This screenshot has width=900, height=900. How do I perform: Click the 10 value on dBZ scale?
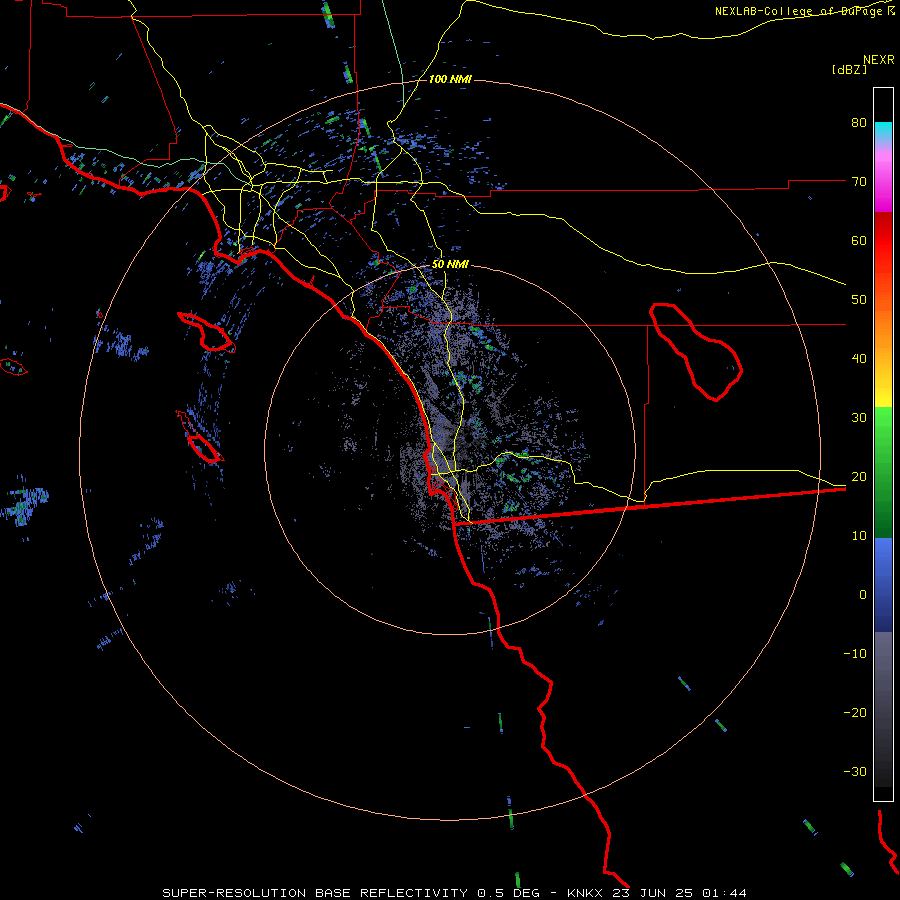(x=859, y=536)
